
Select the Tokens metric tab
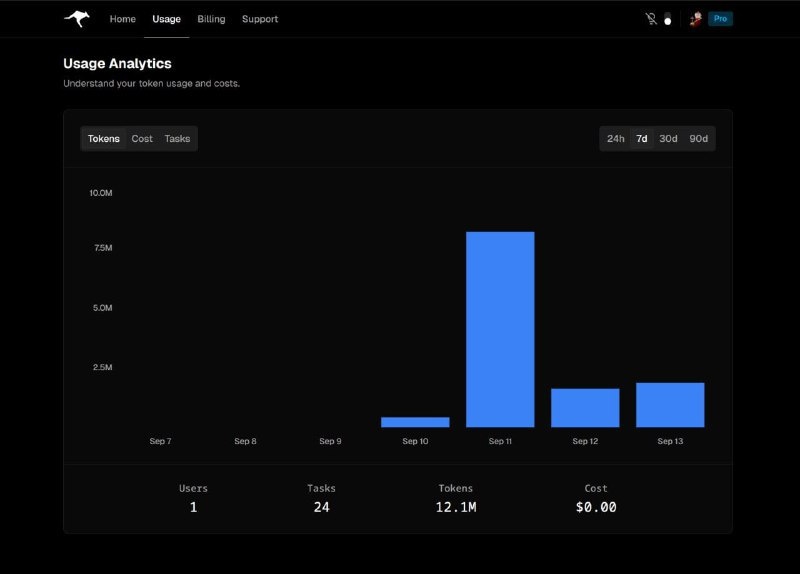(x=104, y=139)
